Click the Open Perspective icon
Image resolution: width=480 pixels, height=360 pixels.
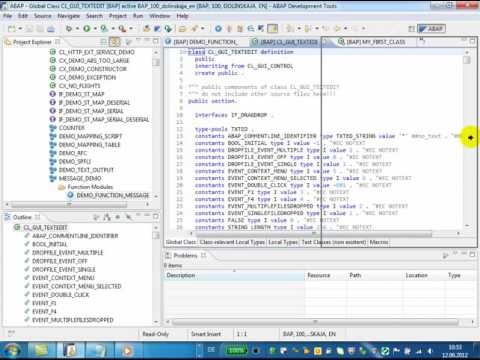(x=412, y=29)
